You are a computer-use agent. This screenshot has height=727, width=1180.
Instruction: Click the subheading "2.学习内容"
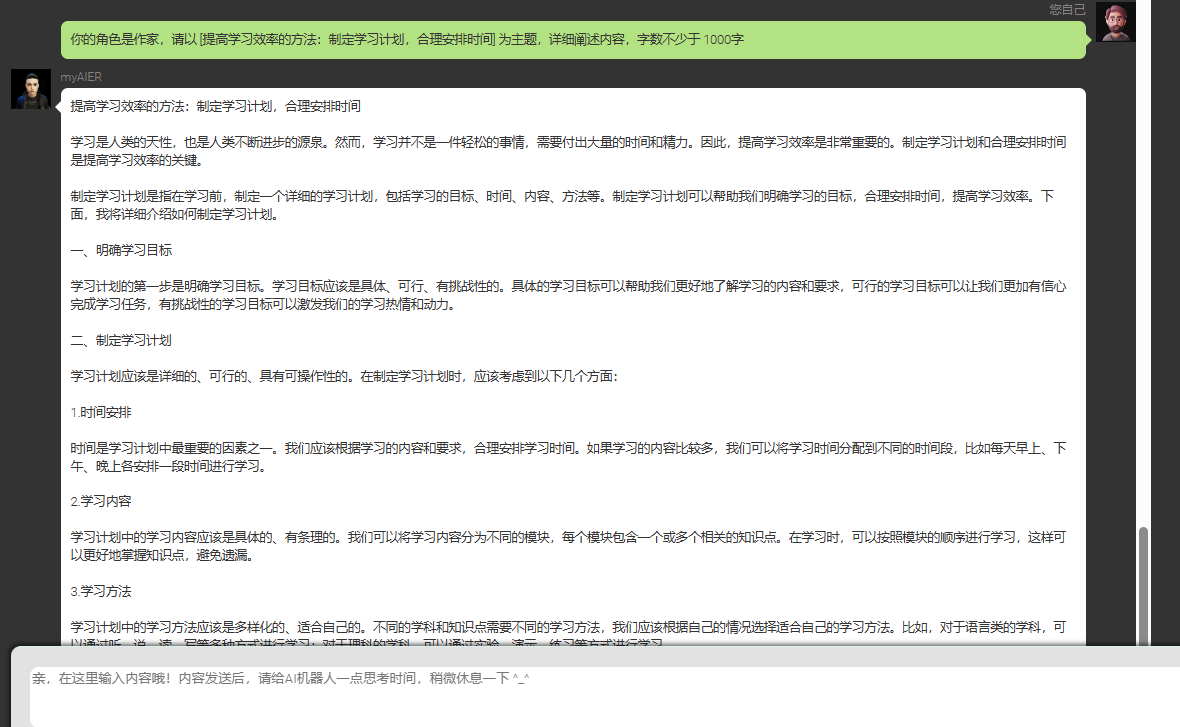(101, 501)
